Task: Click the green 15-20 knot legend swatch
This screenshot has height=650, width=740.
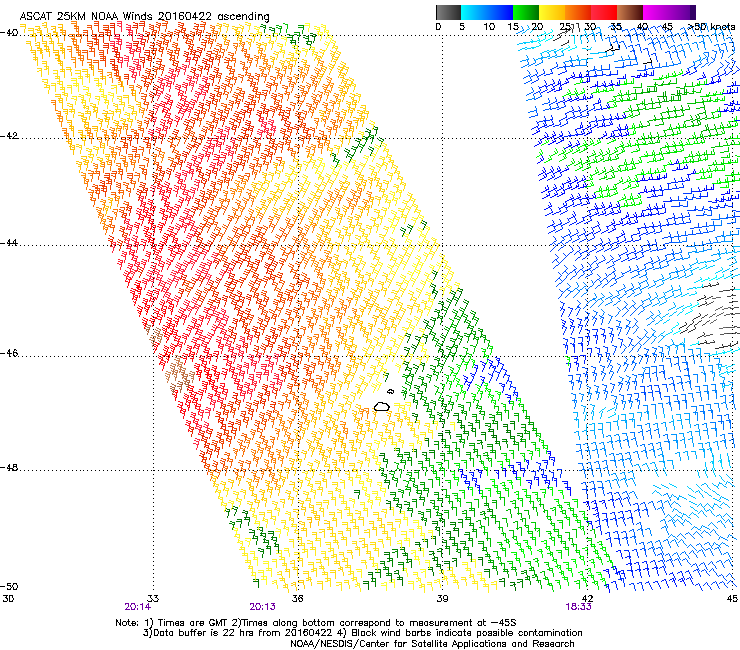Action: click(x=526, y=12)
